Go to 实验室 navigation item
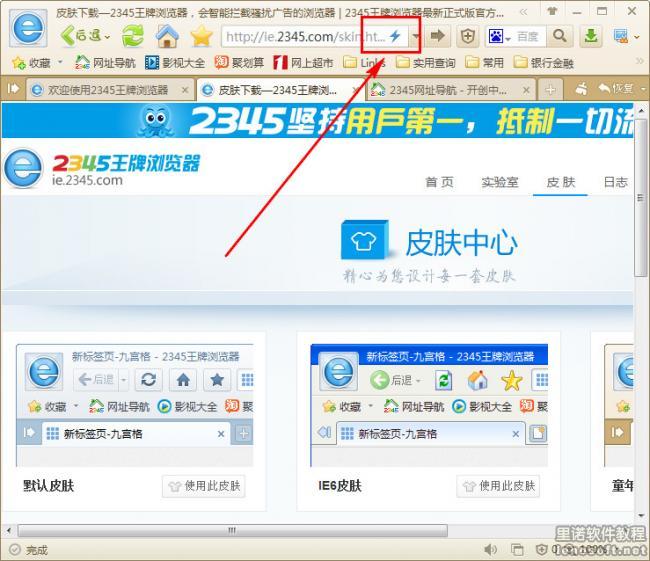Viewport: 650px width, 561px height. click(500, 182)
